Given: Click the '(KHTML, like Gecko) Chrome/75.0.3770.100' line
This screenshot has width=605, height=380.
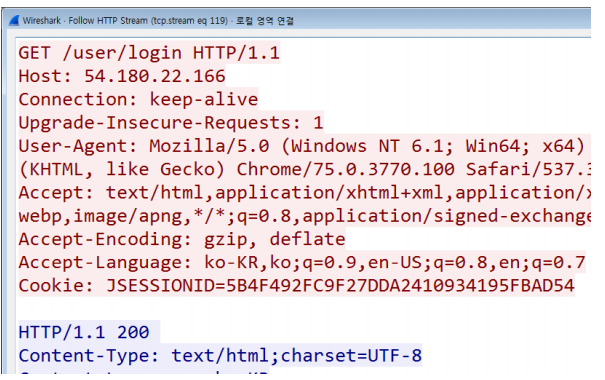Looking at the screenshot, I should pos(304,169).
